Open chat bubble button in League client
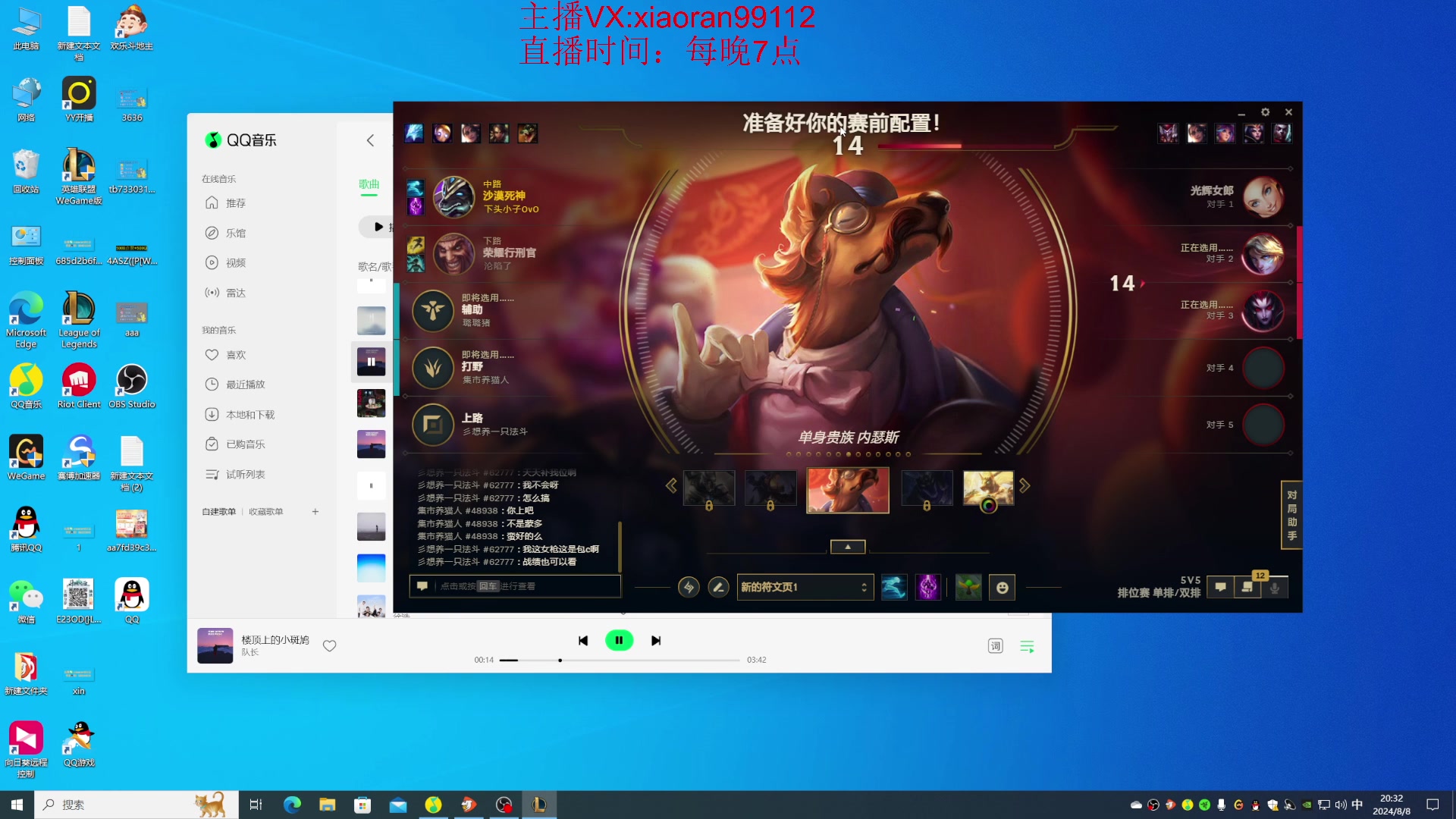Screen dimensions: 1456x819 click(x=1220, y=588)
